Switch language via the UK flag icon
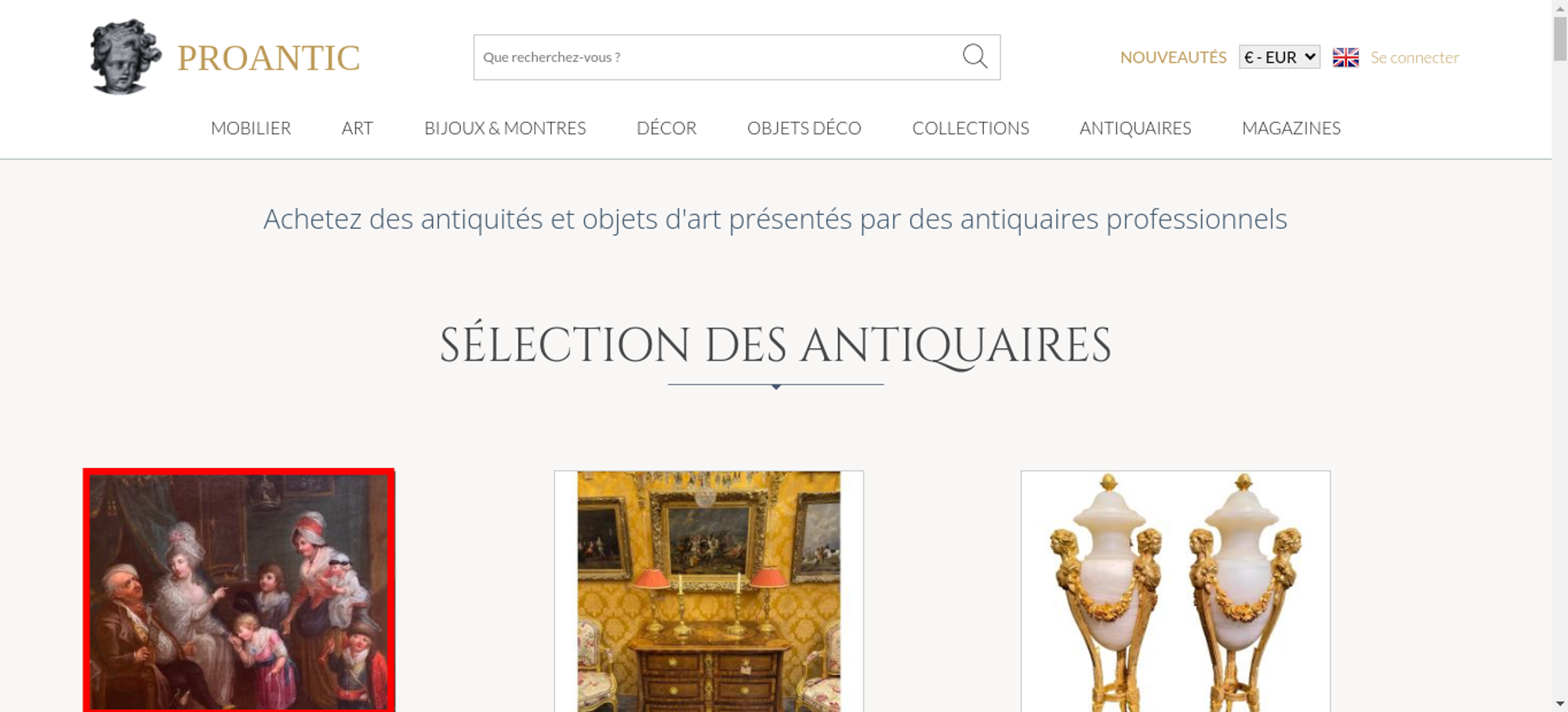 1345,57
